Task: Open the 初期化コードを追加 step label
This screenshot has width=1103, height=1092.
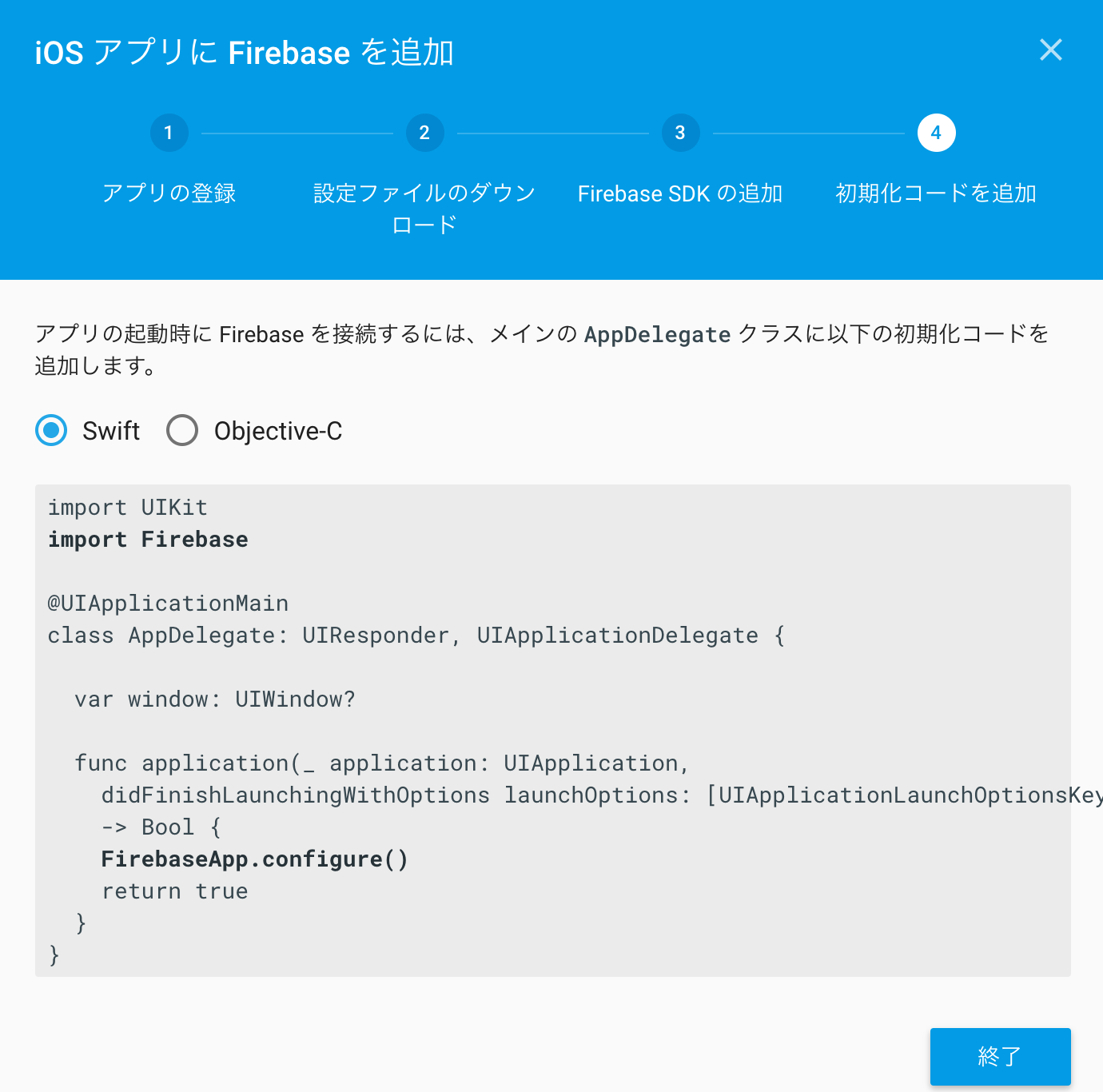Action: click(x=936, y=193)
